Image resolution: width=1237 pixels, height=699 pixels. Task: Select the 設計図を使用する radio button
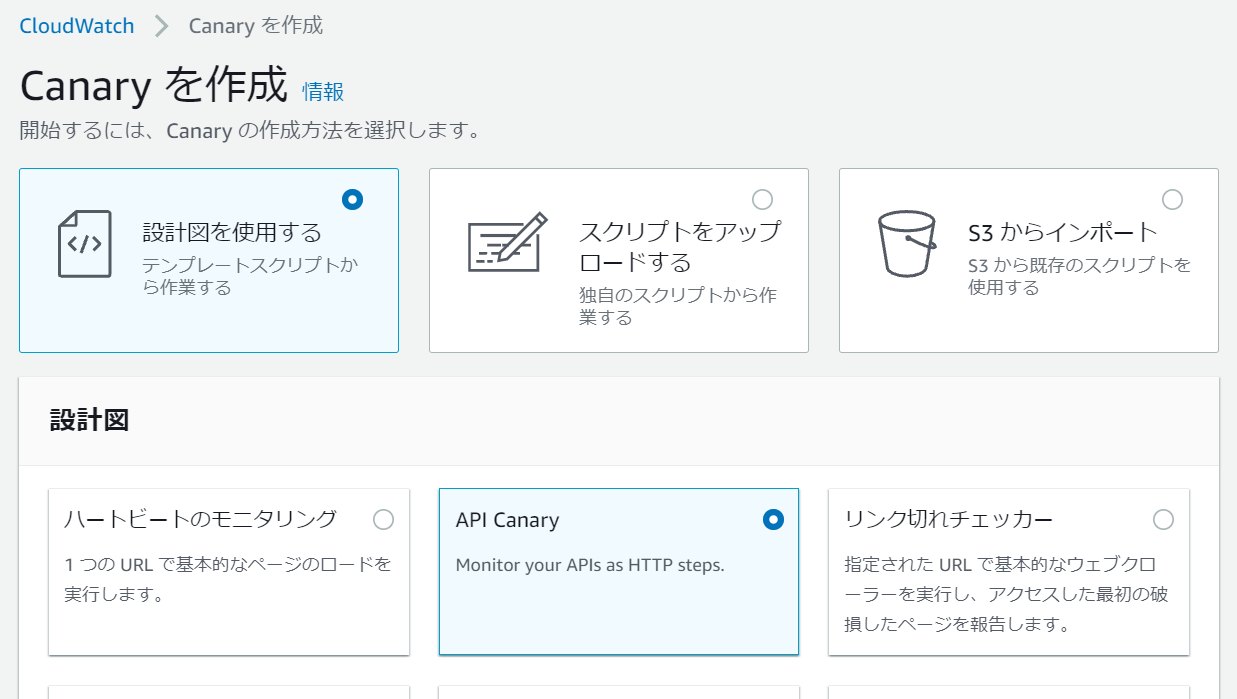click(x=352, y=199)
